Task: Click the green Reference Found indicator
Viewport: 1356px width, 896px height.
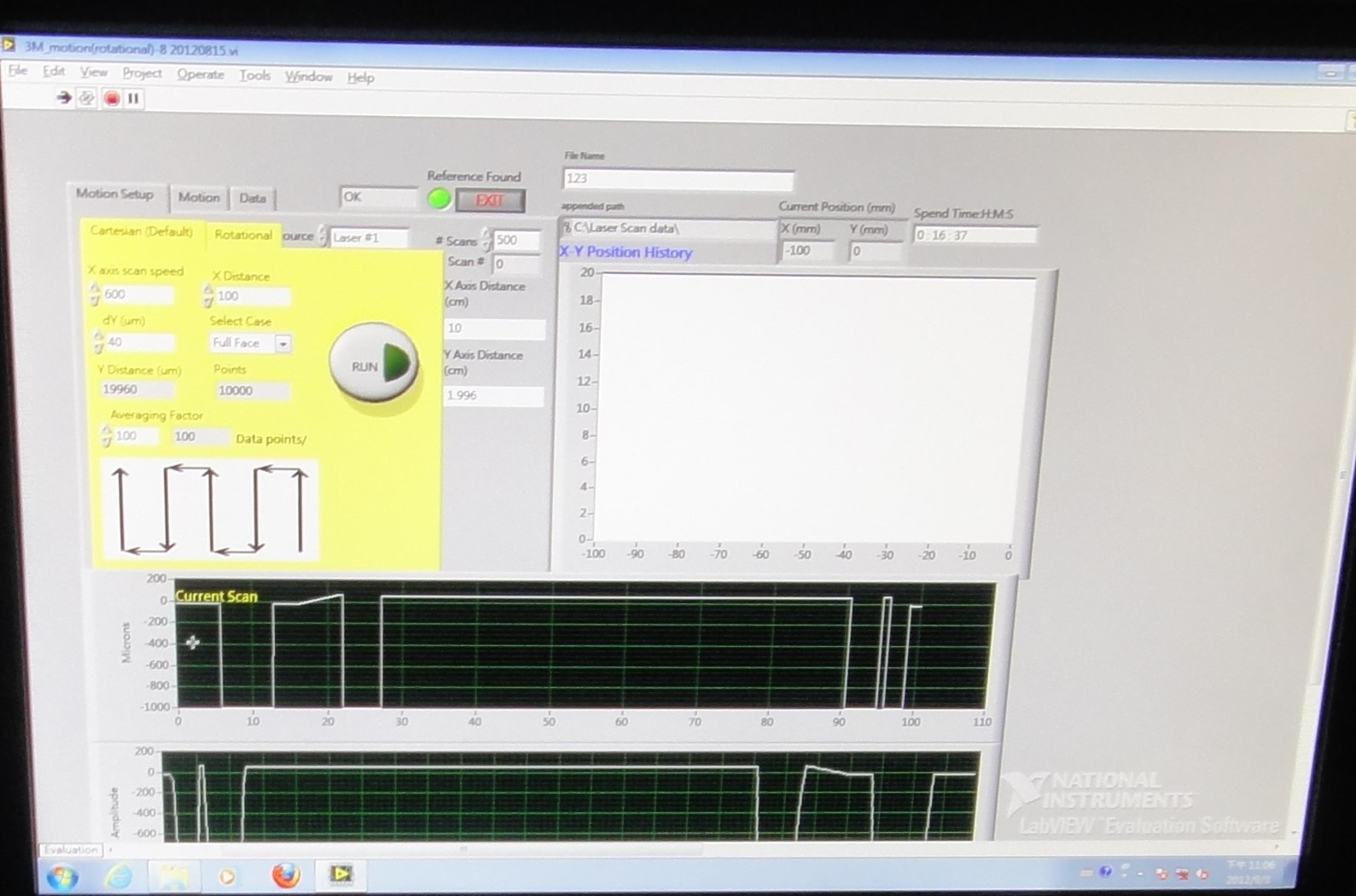Action: 439,200
